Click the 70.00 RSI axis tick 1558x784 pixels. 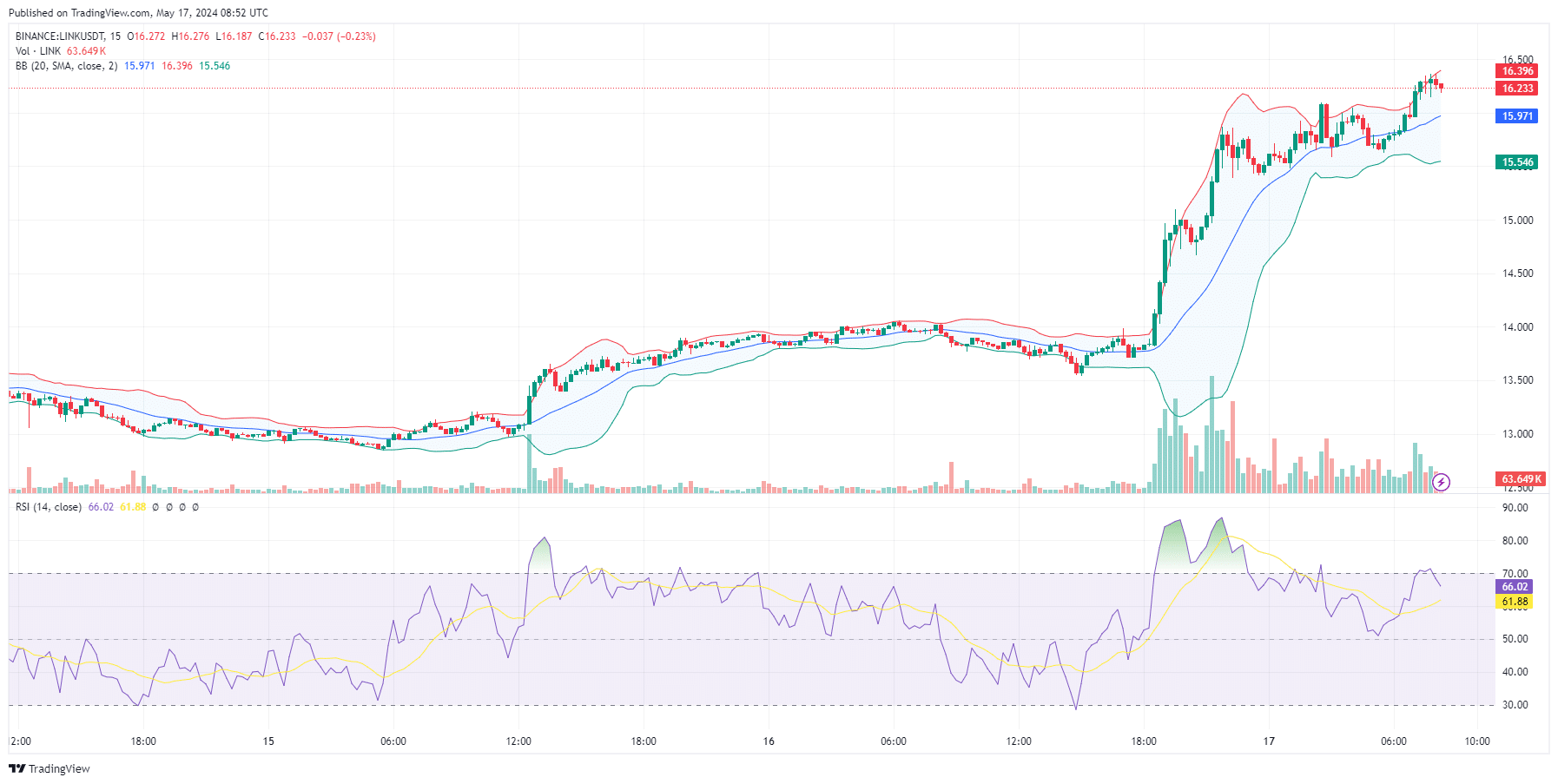point(1515,574)
